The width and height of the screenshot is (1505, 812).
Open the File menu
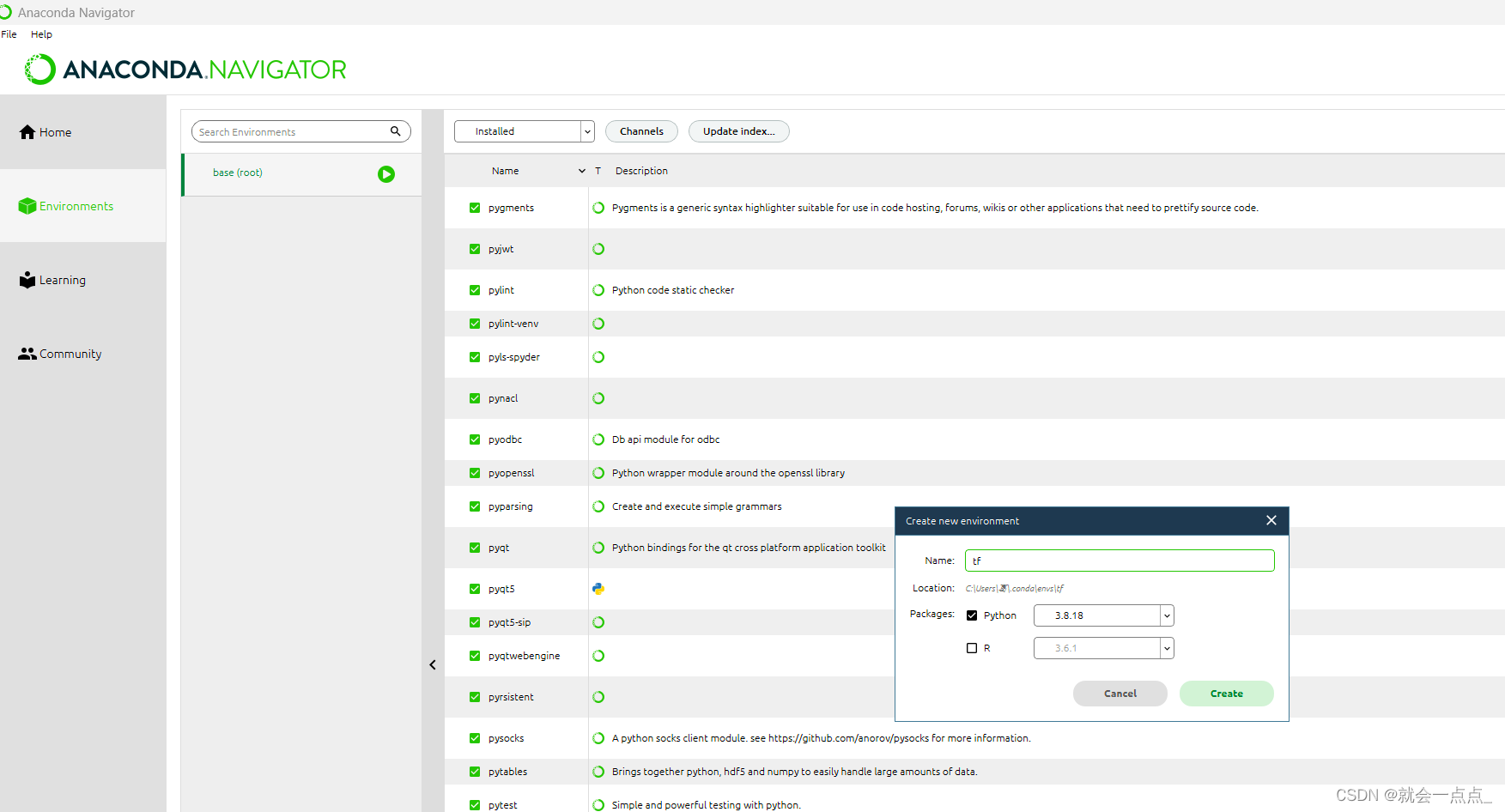(x=9, y=34)
